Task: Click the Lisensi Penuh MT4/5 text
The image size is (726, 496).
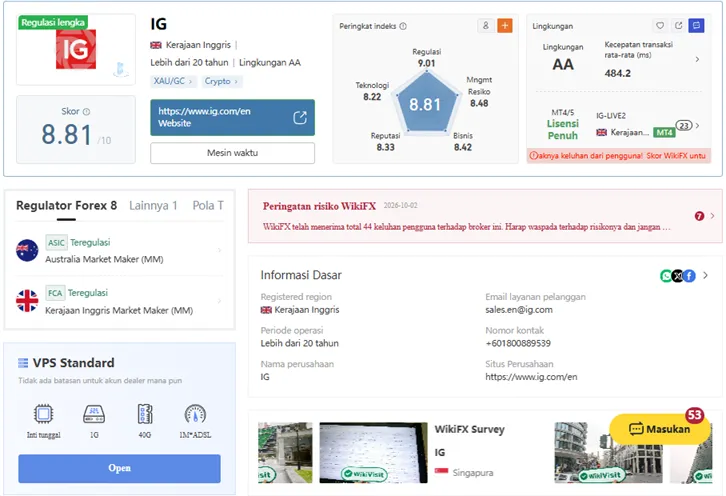Action: [x=563, y=130]
